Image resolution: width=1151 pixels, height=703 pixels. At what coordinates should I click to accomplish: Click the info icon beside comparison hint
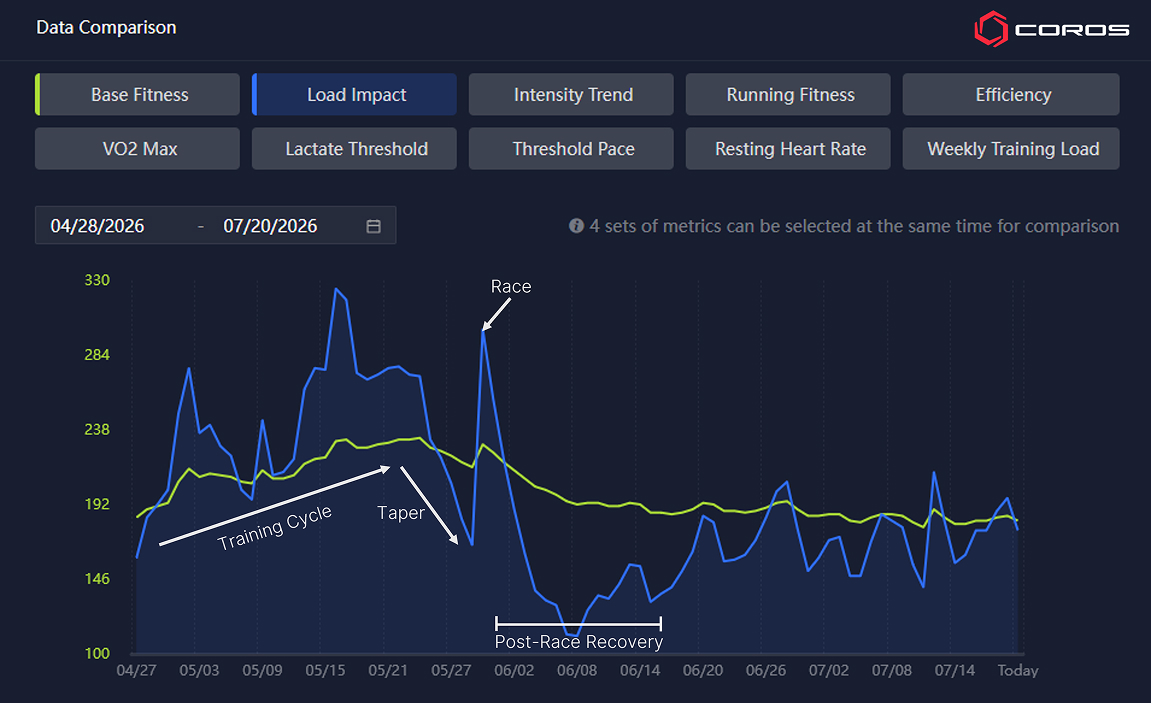click(x=576, y=226)
